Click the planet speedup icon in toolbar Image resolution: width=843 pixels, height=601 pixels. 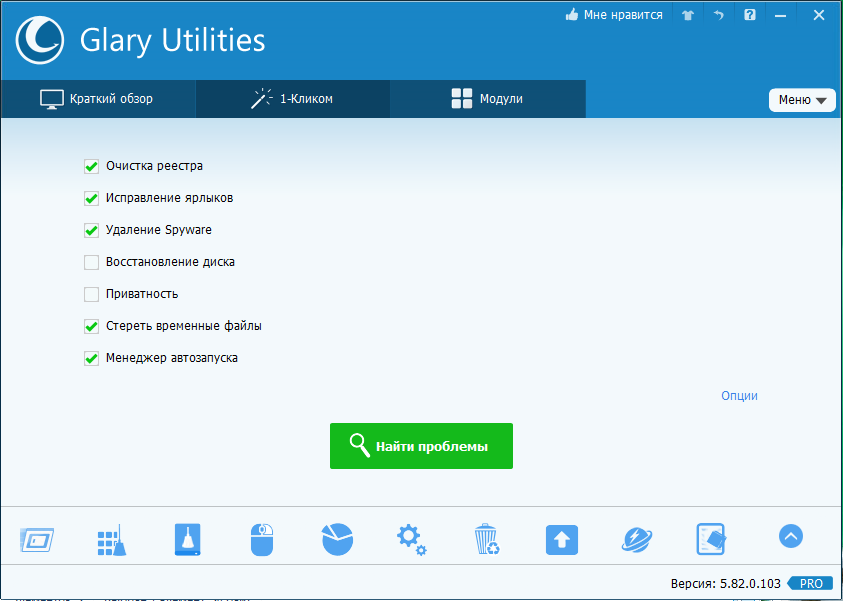pyautogui.click(x=636, y=538)
